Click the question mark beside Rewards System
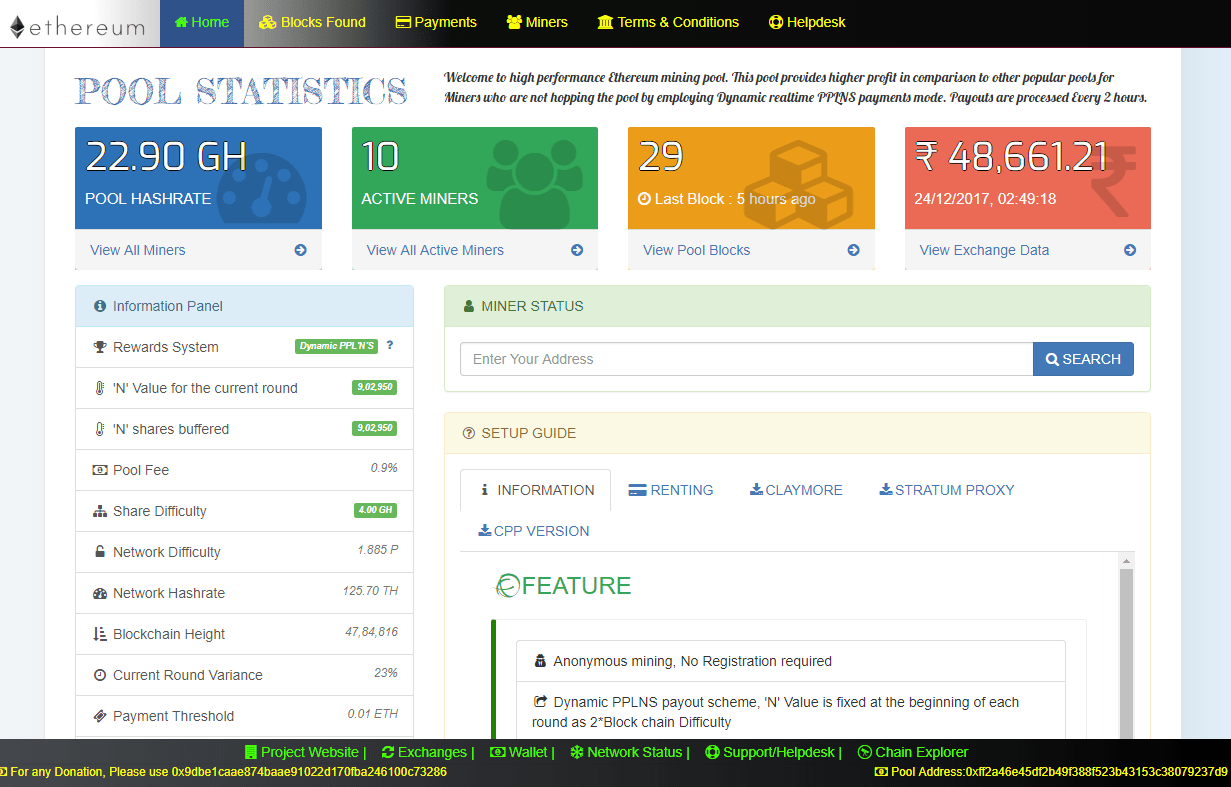The height and width of the screenshot is (787, 1231). pos(389,347)
